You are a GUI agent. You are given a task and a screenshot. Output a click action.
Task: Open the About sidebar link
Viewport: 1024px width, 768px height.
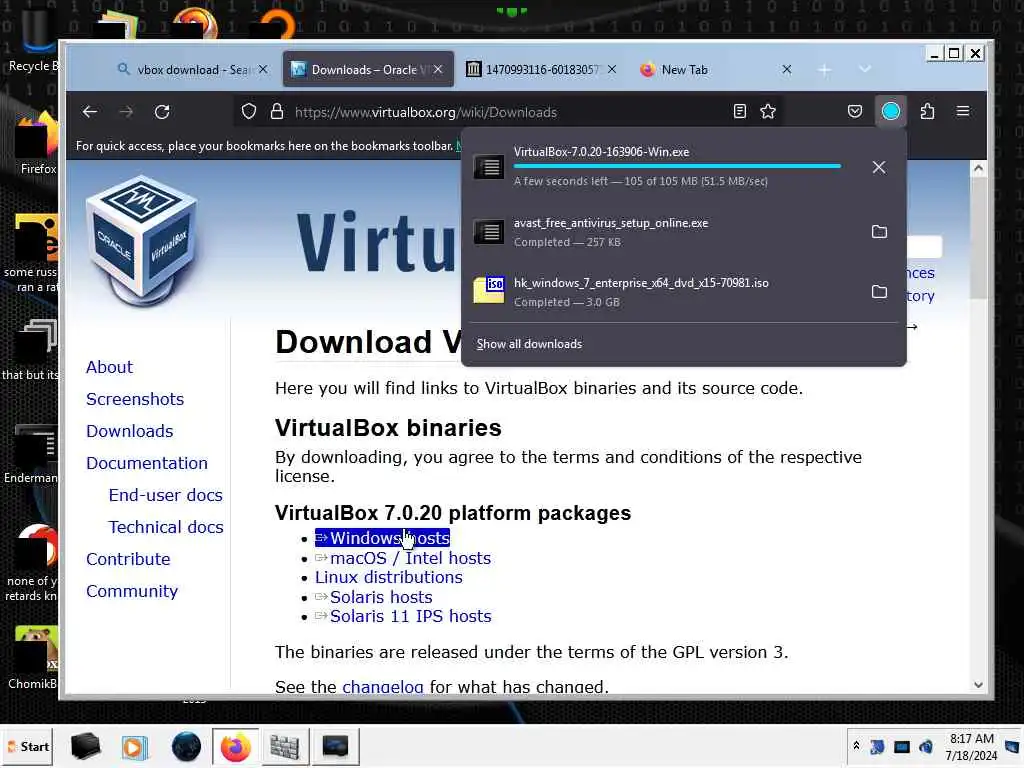109,367
